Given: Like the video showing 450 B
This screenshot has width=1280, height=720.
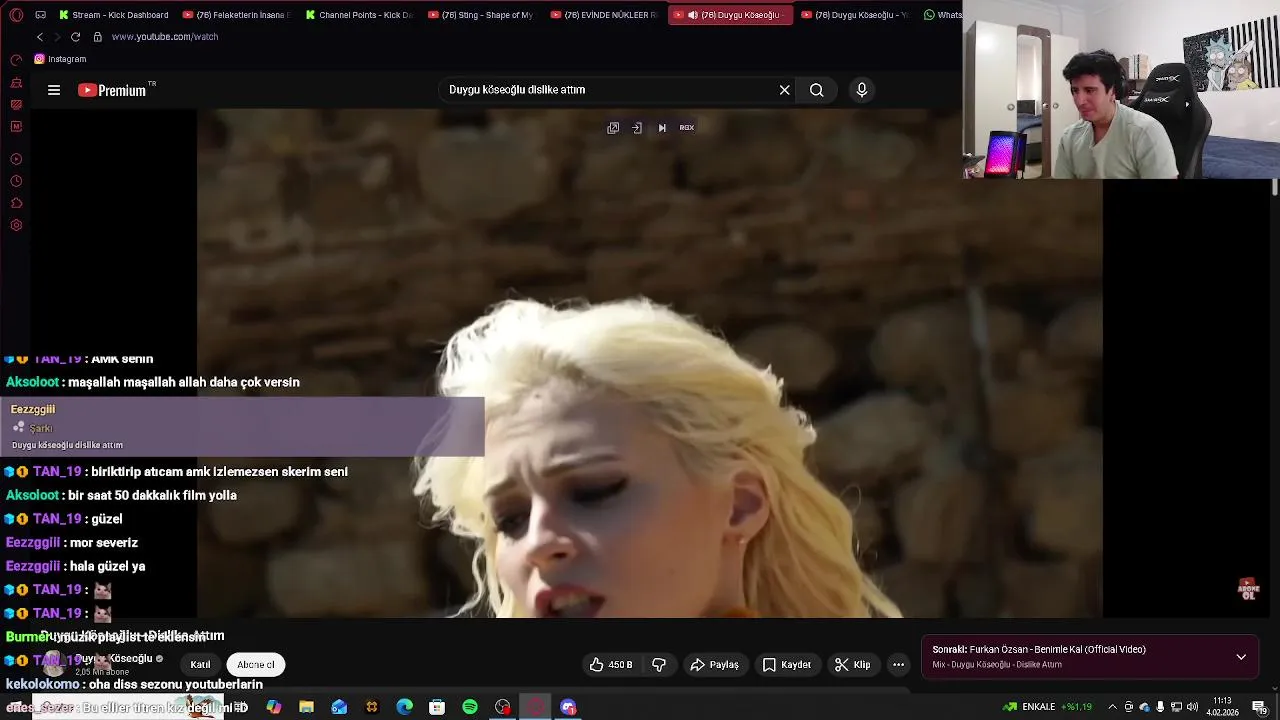Looking at the screenshot, I should click(610, 665).
